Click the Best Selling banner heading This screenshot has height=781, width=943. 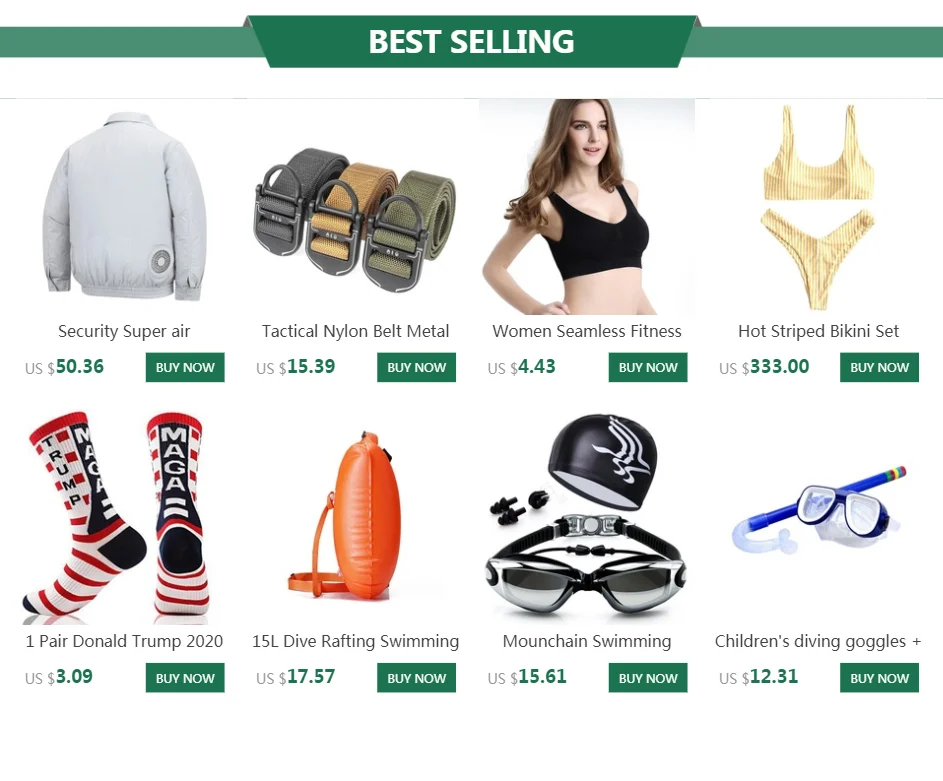pyautogui.click(x=472, y=41)
